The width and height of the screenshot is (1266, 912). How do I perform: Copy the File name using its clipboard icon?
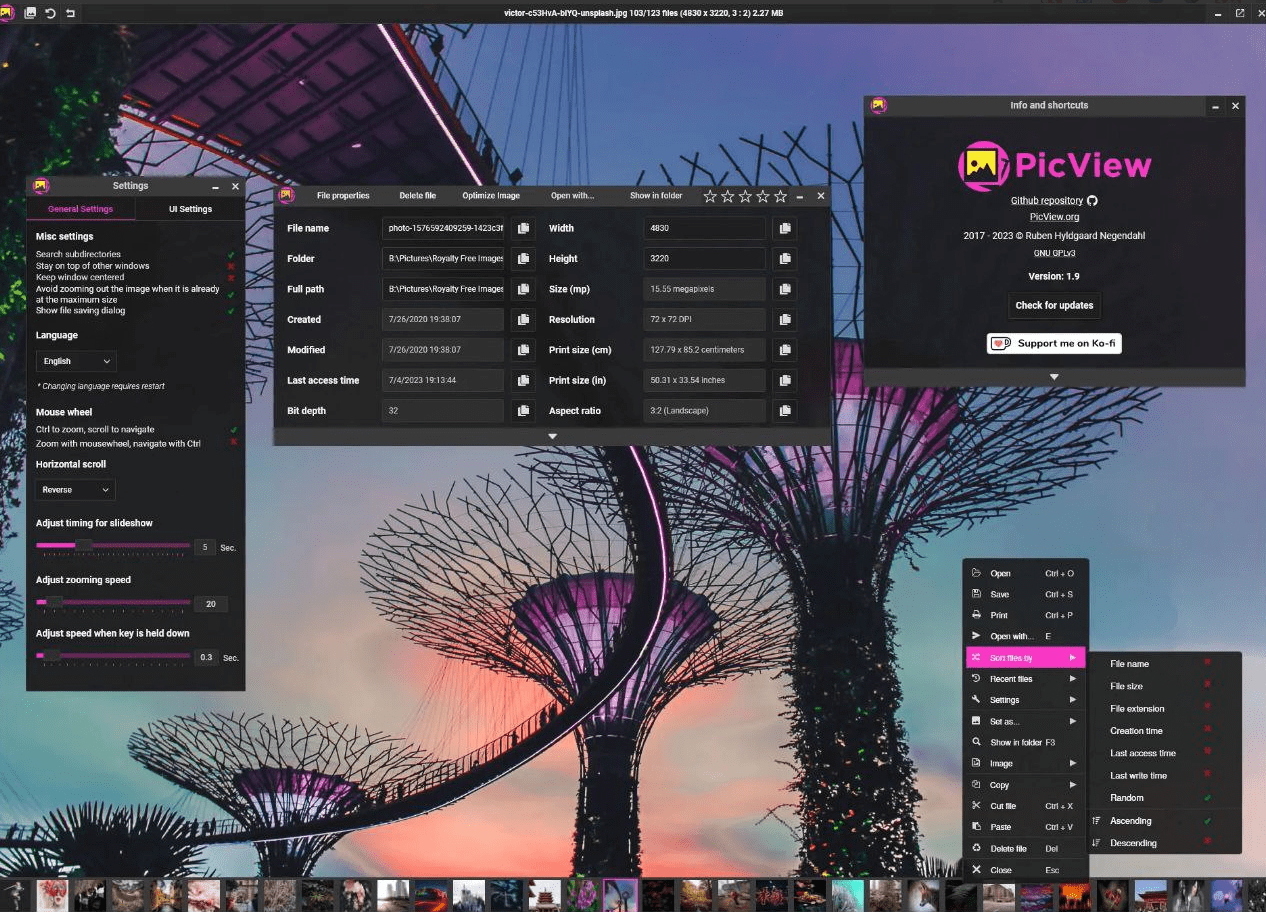[523, 228]
